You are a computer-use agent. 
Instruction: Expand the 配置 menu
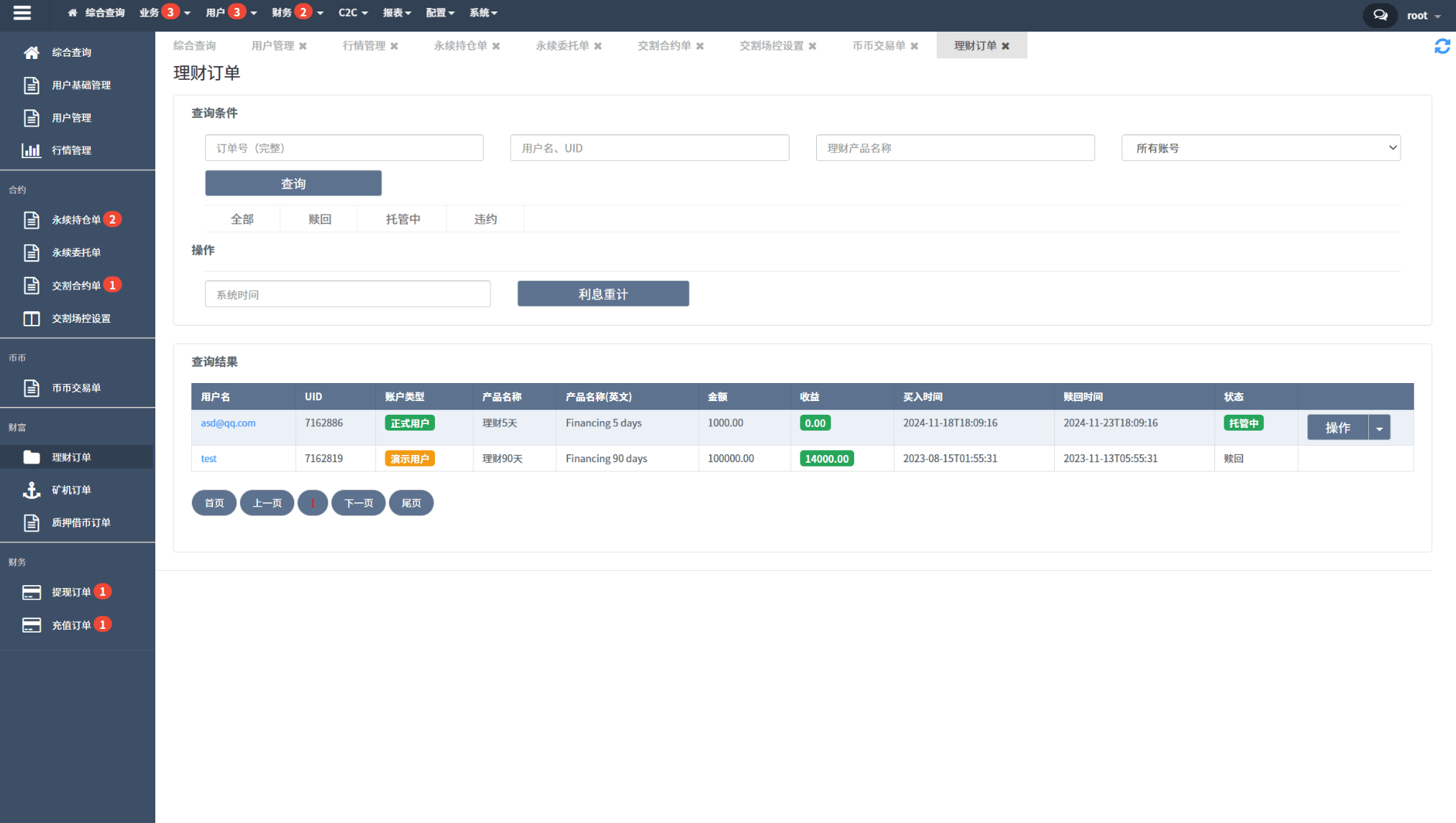(440, 13)
